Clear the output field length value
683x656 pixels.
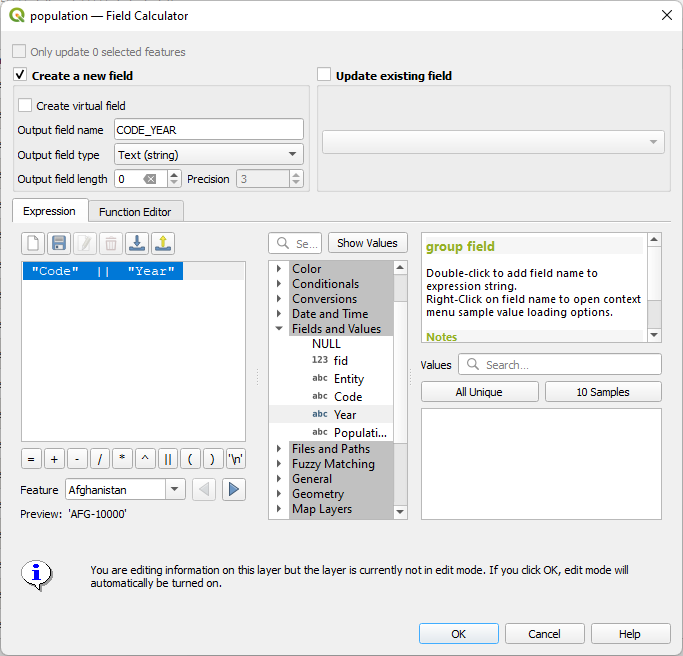(150, 179)
